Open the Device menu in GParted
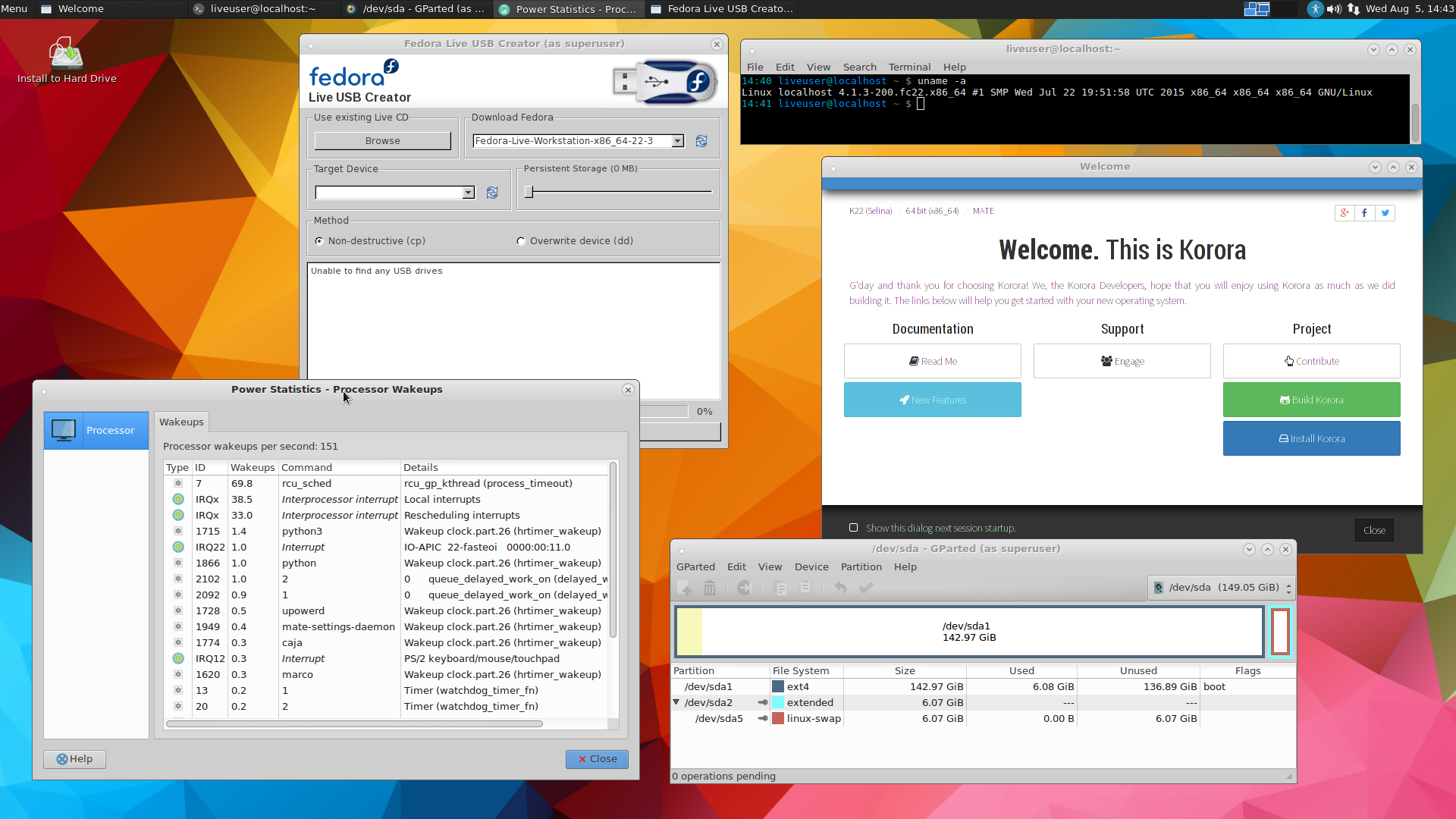The width and height of the screenshot is (1456, 819). tap(811, 566)
